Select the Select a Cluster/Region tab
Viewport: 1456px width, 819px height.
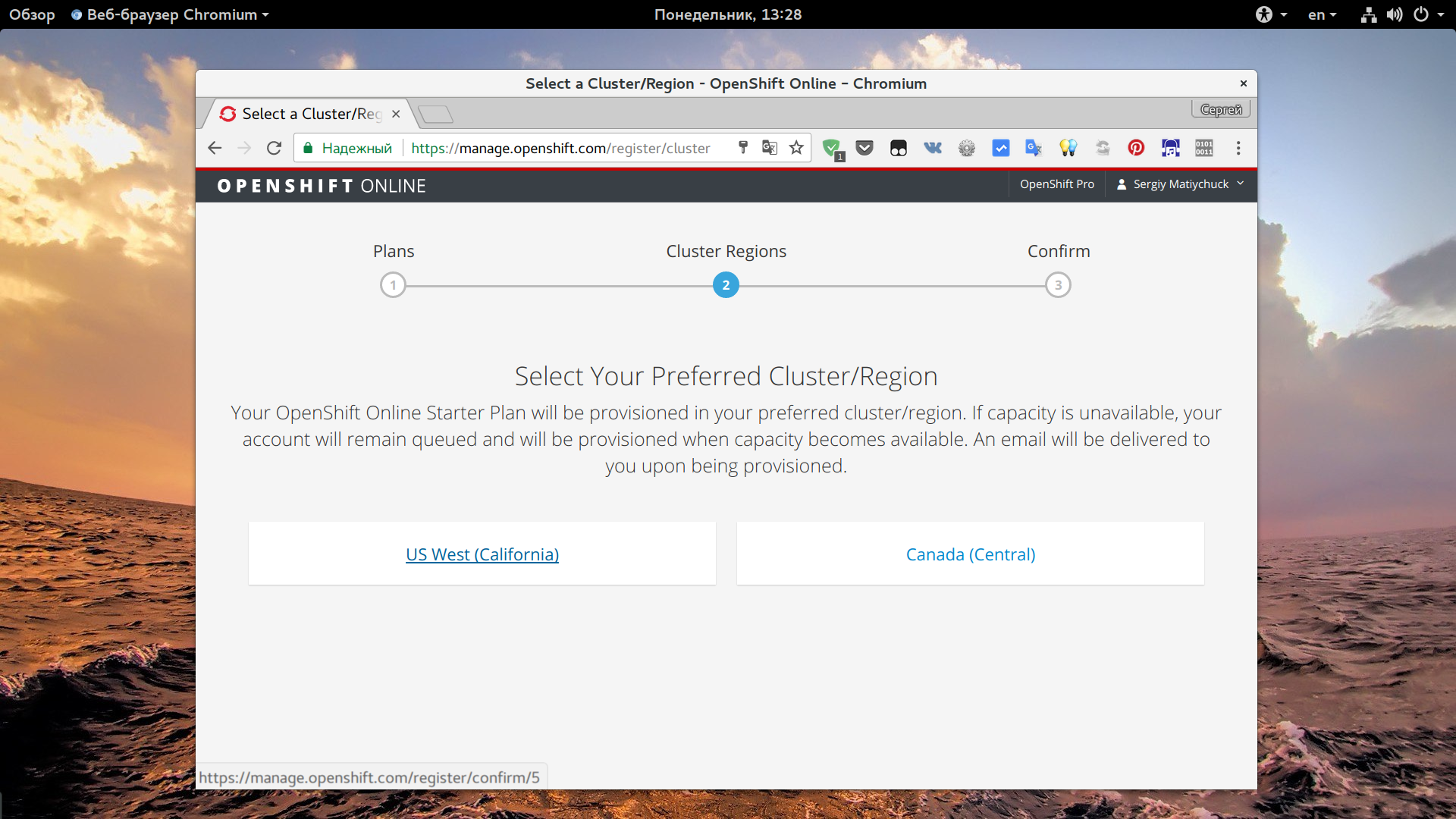point(311,114)
